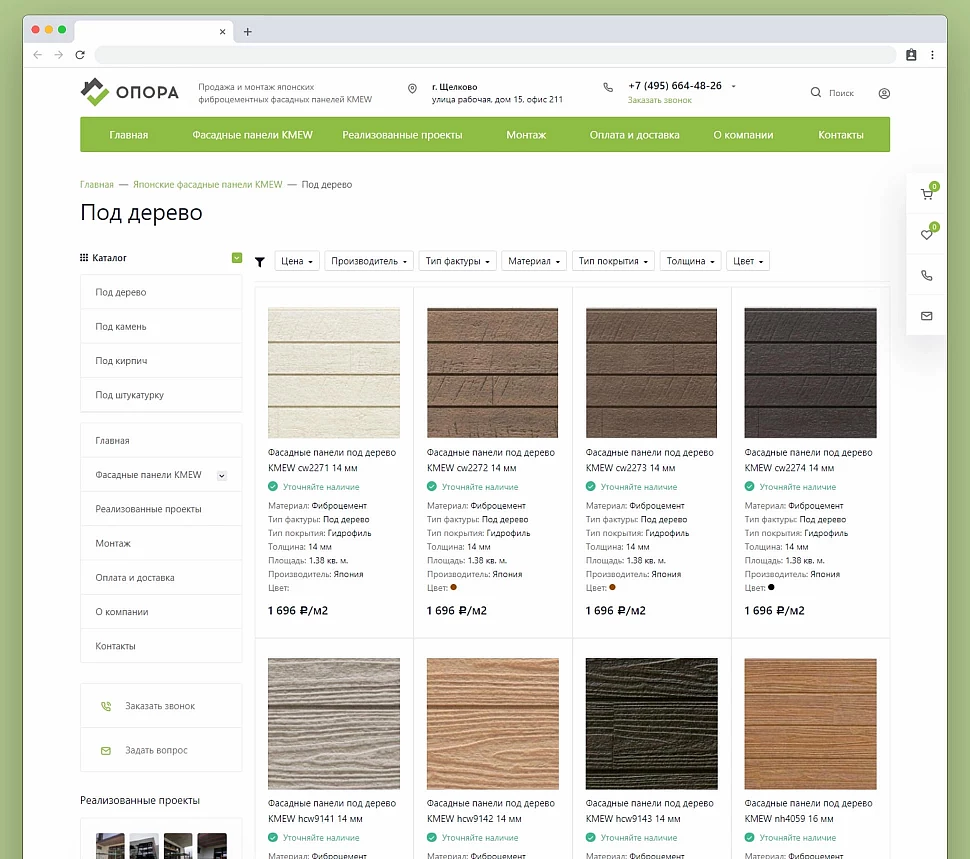Open Монтаж in the green navigation bar

click(x=526, y=135)
